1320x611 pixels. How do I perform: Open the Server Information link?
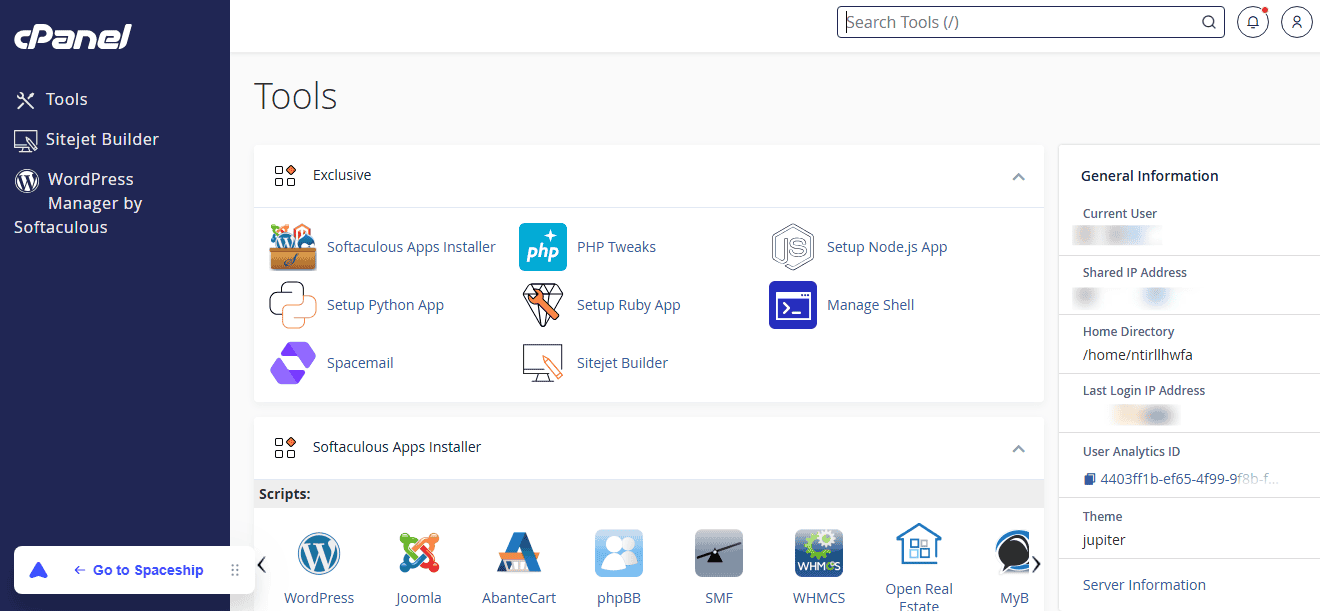click(x=1144, y=585)
